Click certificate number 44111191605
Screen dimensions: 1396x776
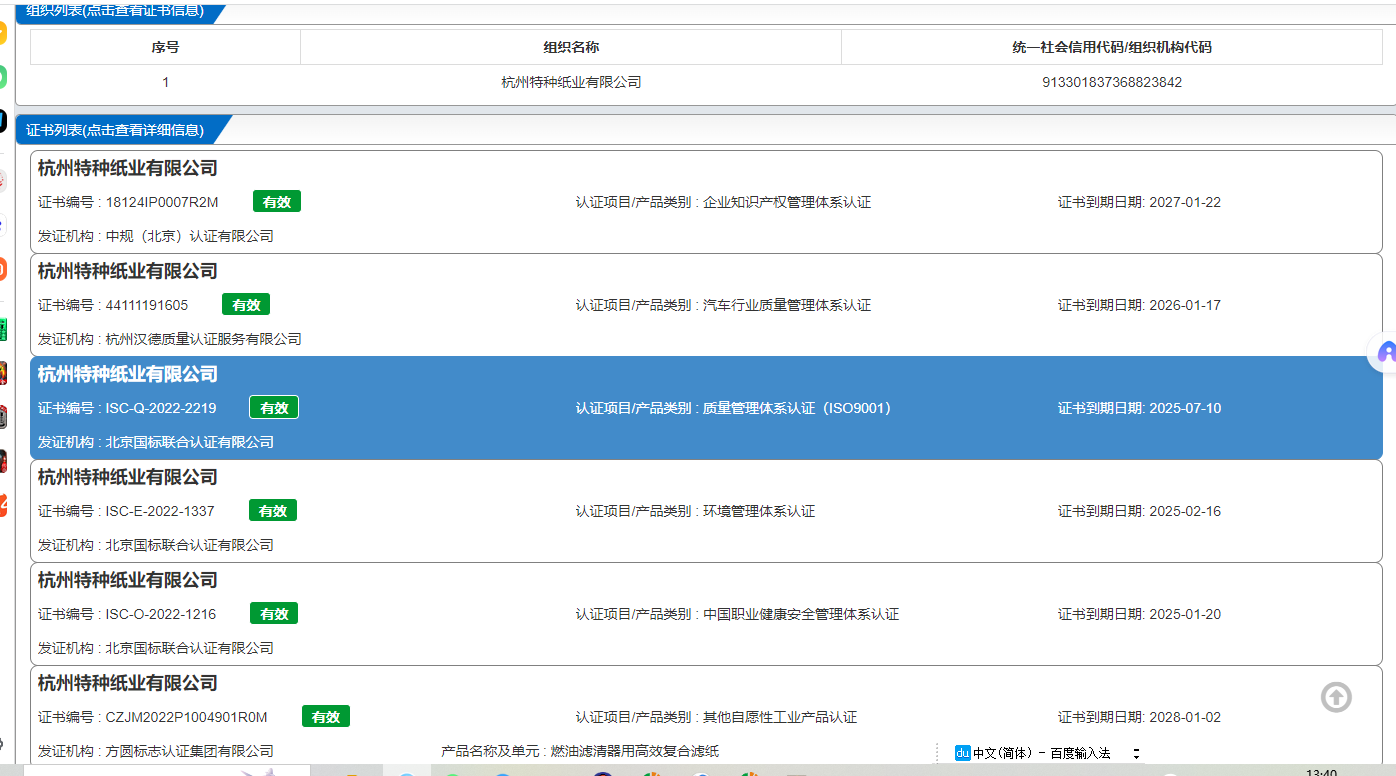[147, 305]
